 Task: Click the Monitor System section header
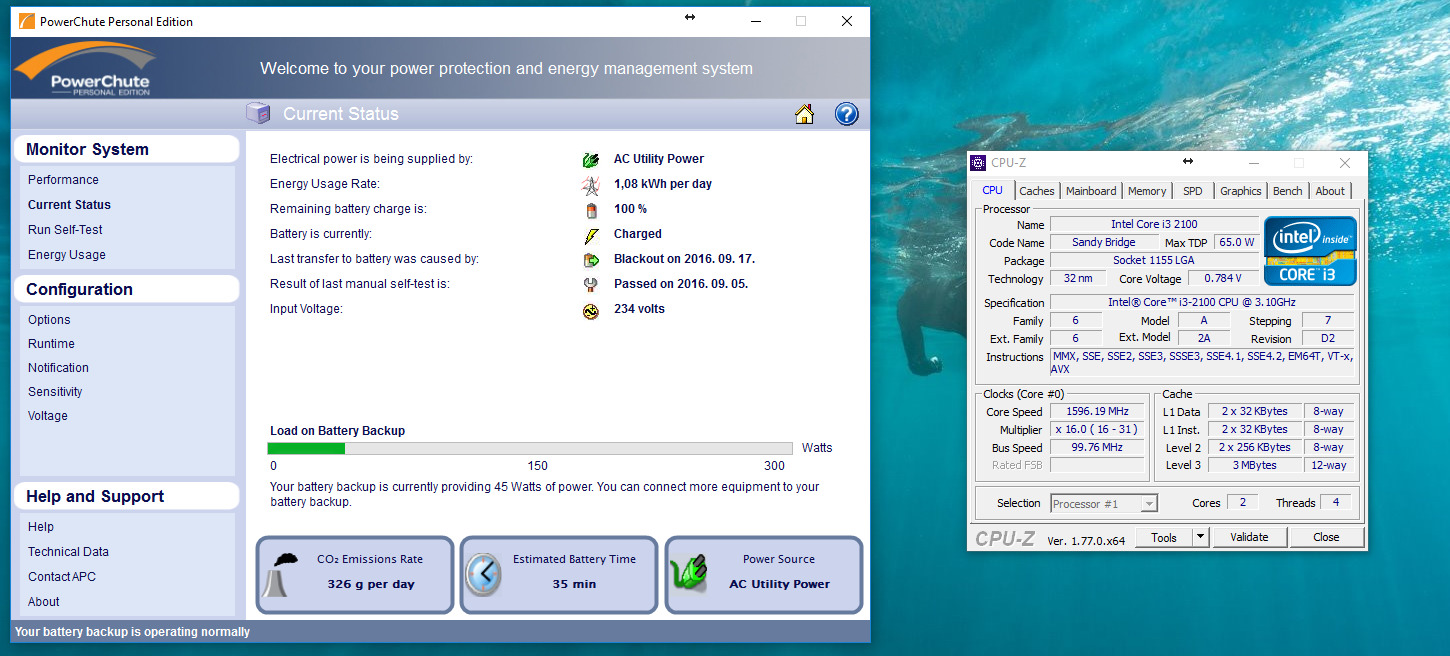(x=127, y=149)
